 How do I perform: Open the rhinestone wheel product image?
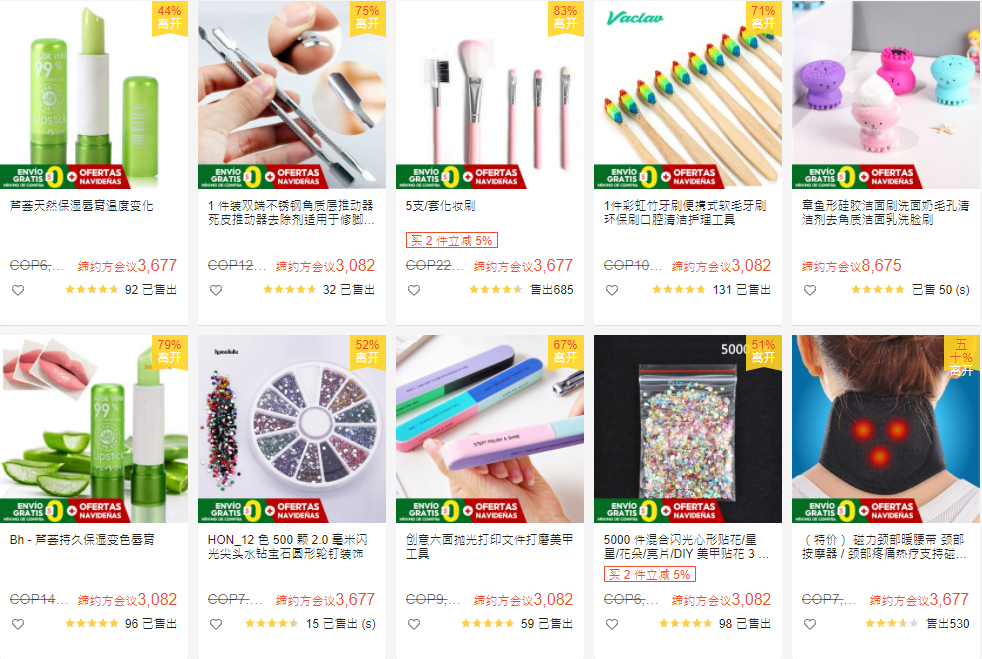(292, 428)
